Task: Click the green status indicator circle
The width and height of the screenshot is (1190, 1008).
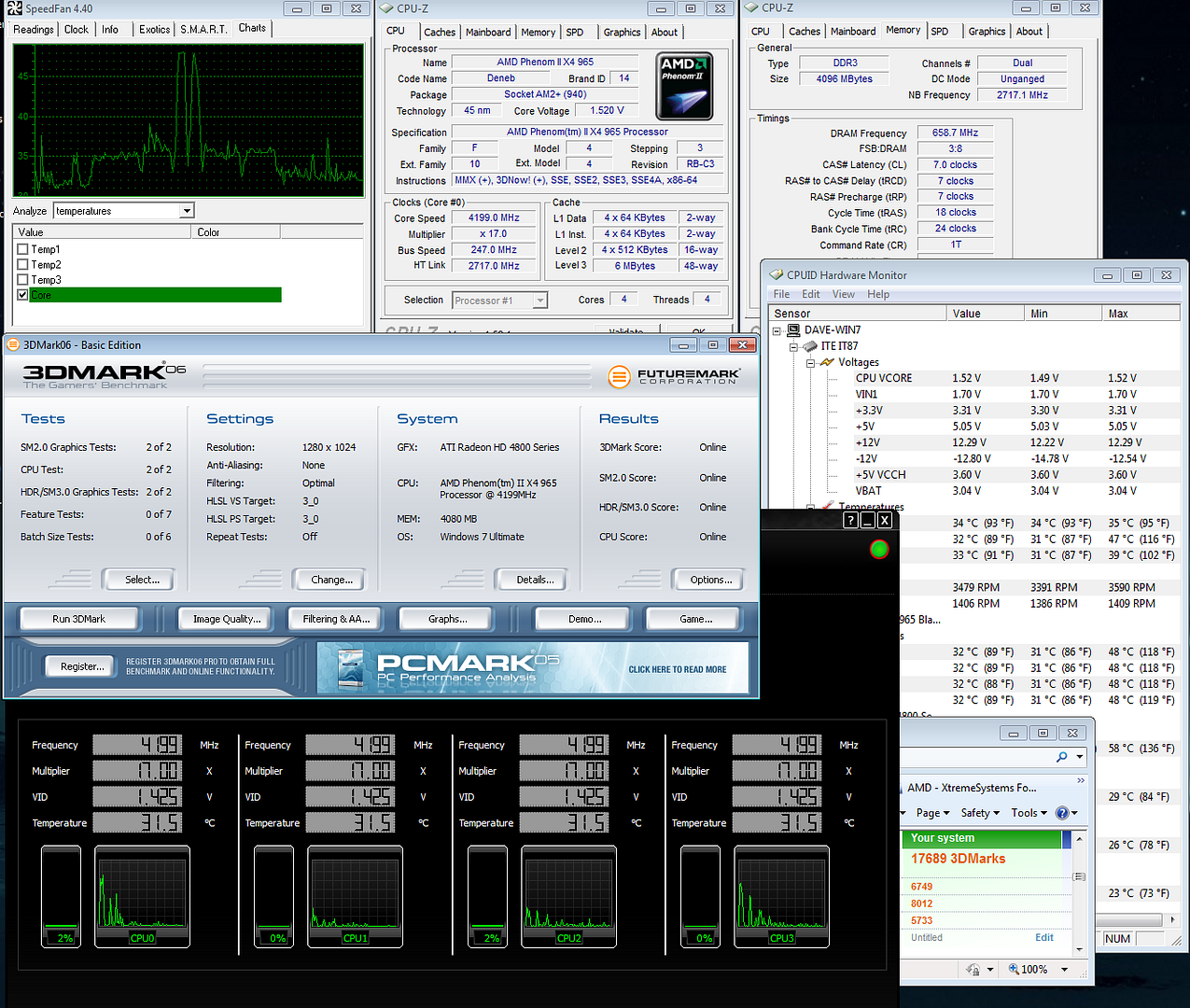Action: (x=878, y=549)
